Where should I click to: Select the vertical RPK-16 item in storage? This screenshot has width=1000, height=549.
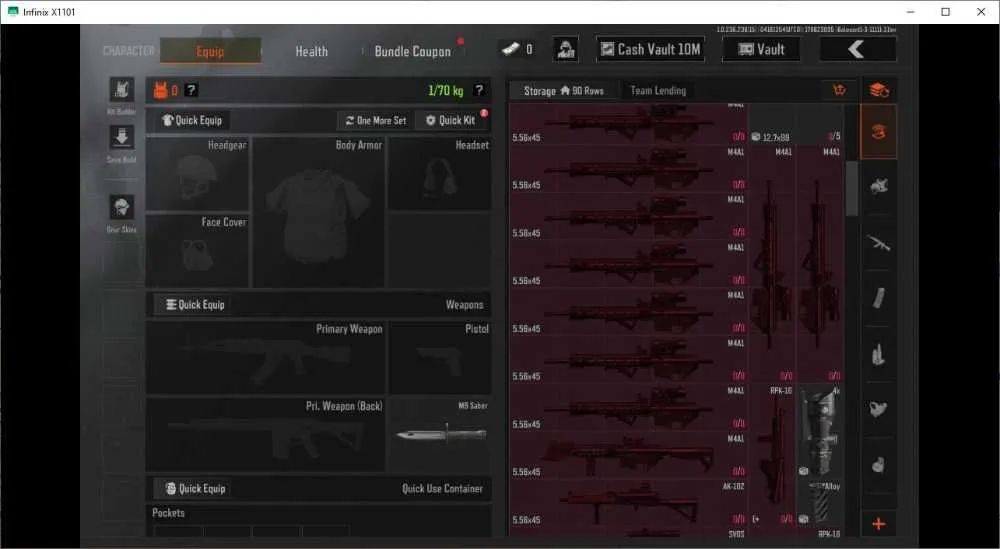click(x=772, y=456)
